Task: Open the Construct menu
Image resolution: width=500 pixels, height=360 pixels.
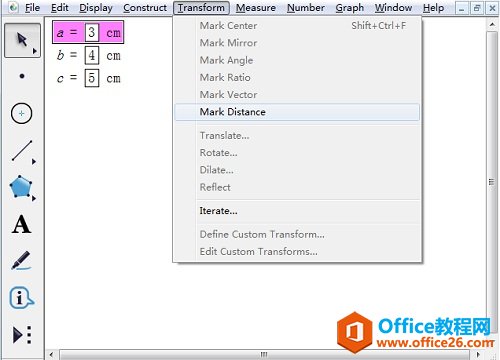Action: (145, 8)
